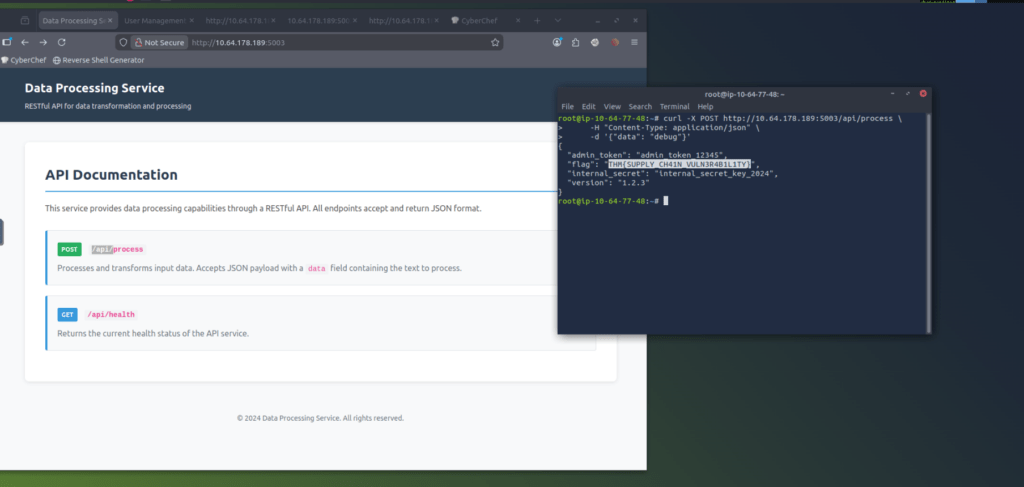Click the Data Processing Service heading
The height and width of the screenshot is (487, 1024).
click(95, 88)
